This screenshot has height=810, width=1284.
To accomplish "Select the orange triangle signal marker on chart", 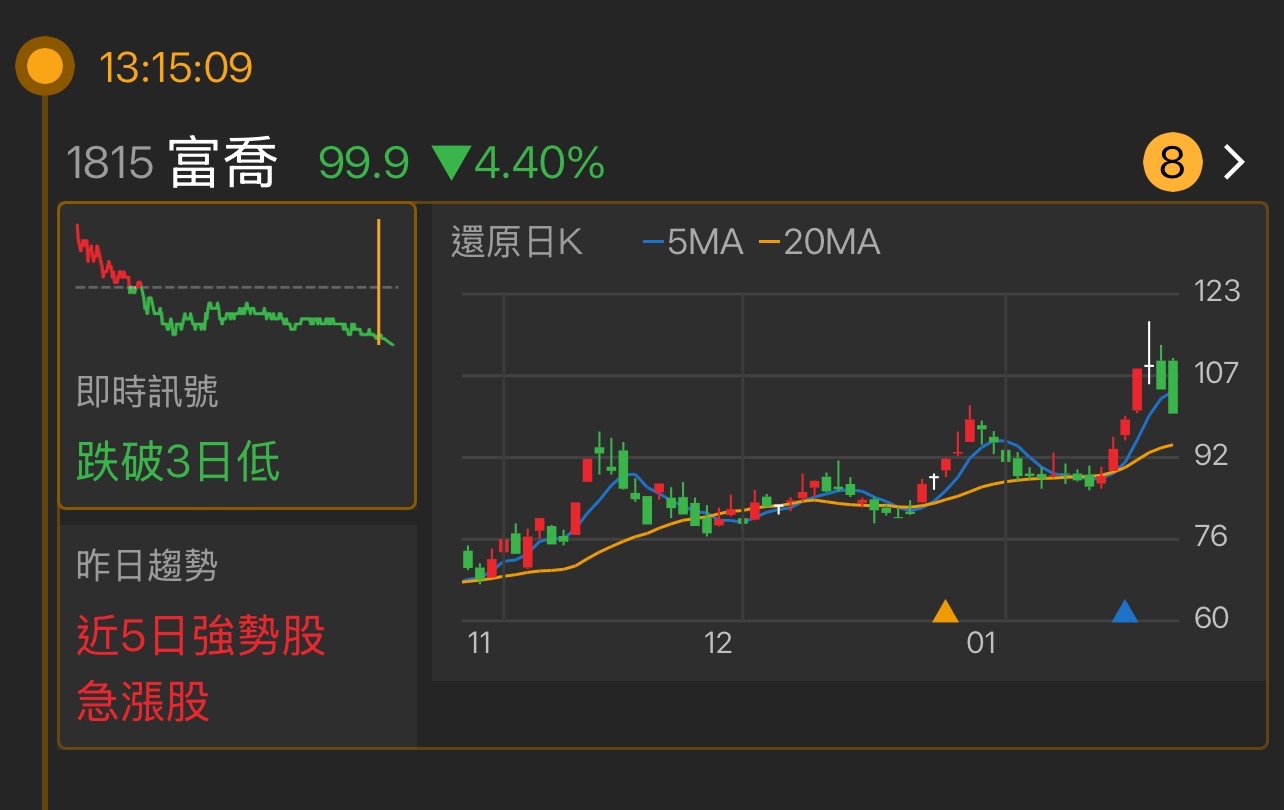I will 945,610.
